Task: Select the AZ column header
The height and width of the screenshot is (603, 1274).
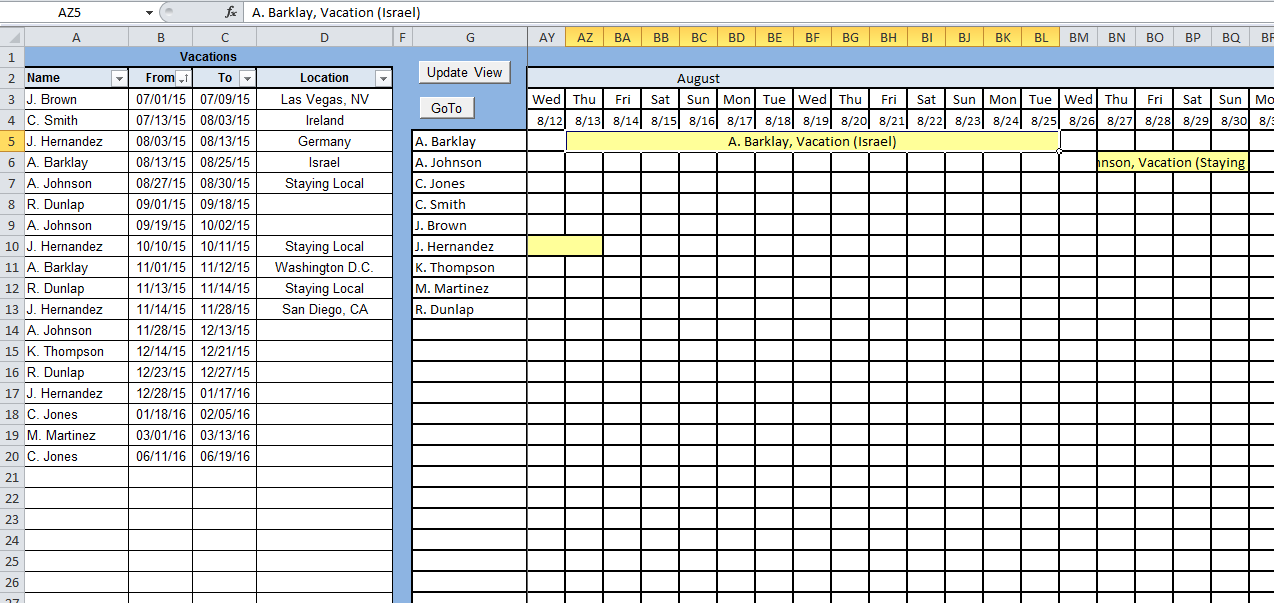Action: coord(585,35)
